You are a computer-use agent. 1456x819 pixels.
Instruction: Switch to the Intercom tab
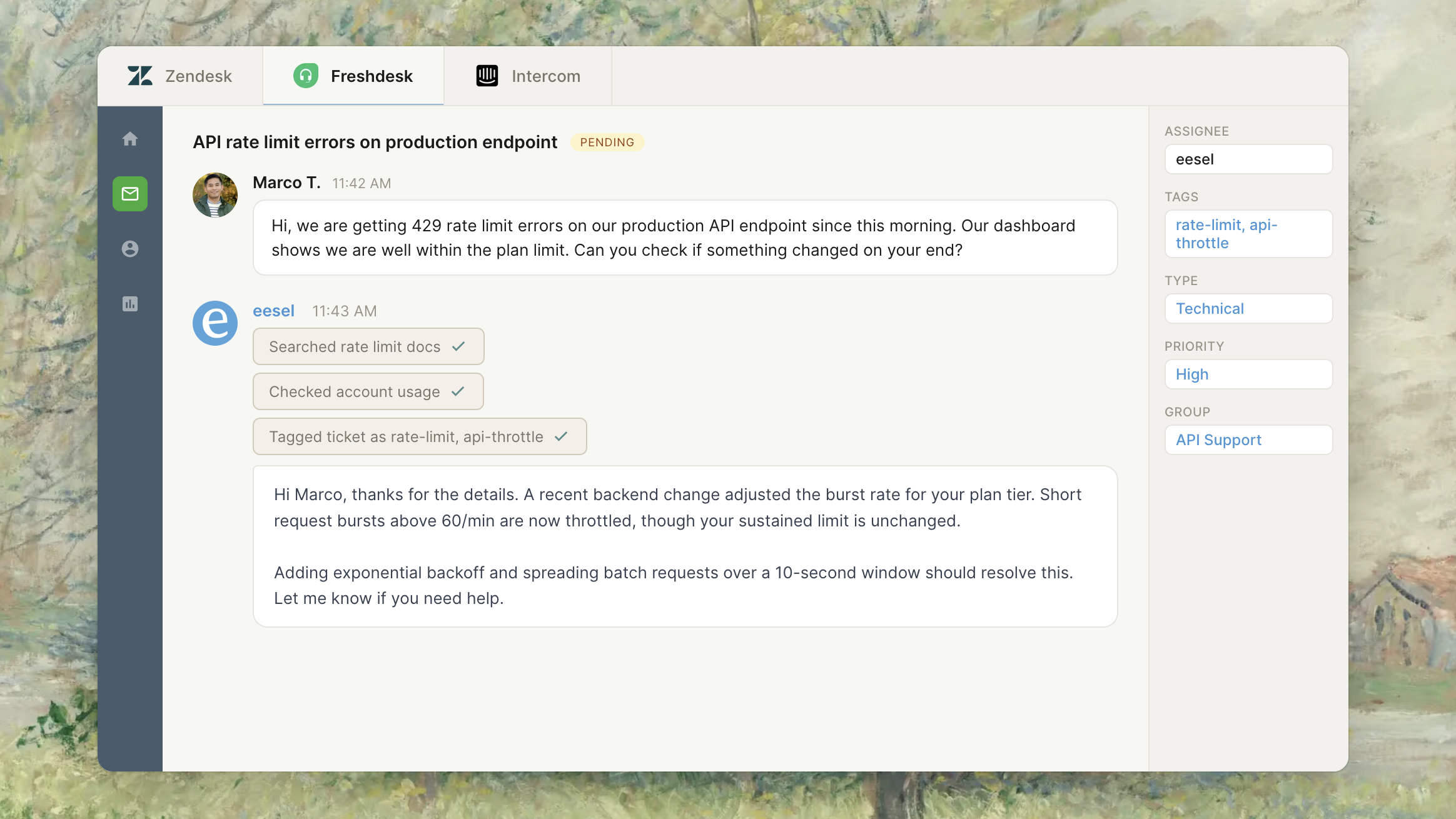(528, 76)
